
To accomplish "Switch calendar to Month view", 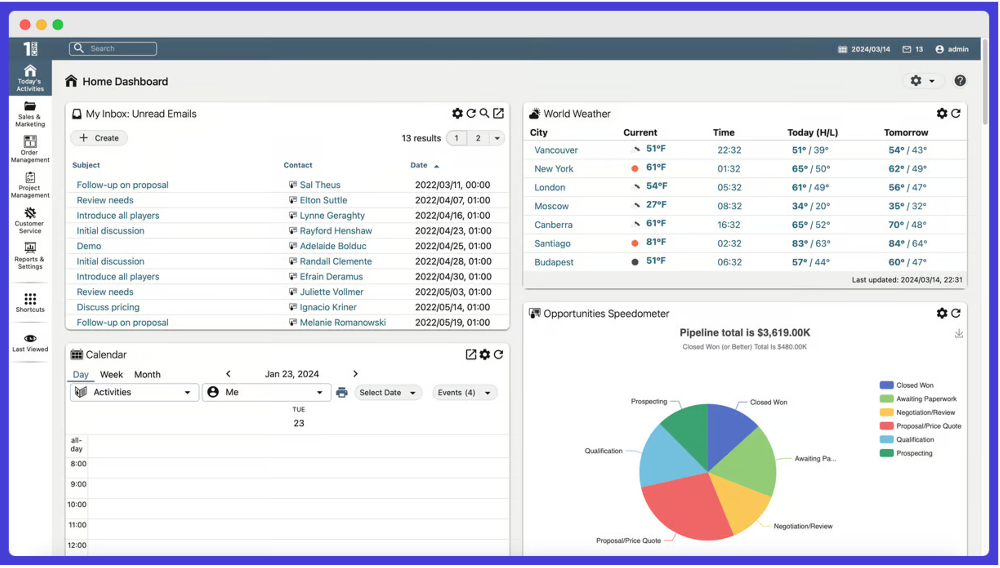I will click(x=147, y=374).
